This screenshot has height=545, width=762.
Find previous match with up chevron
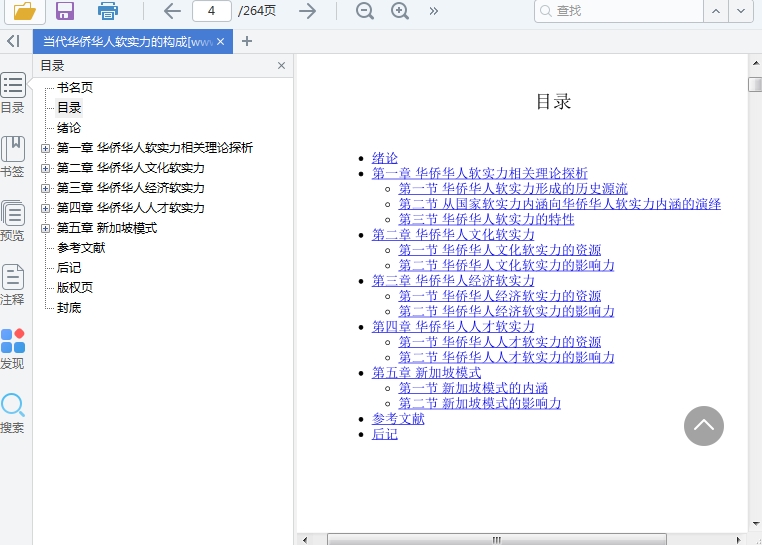(716, 11)
